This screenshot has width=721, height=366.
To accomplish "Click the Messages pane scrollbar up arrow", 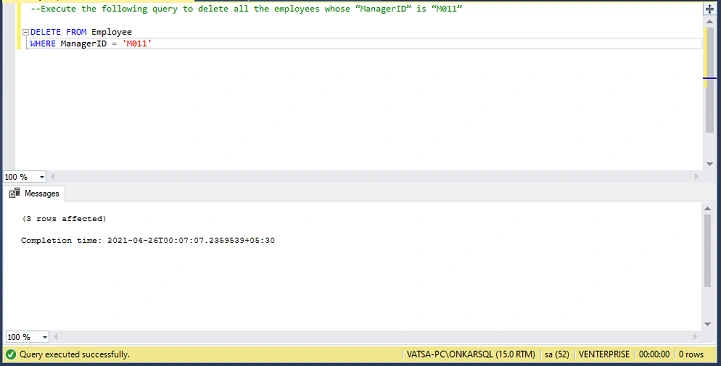I will (x=708, y=209).
